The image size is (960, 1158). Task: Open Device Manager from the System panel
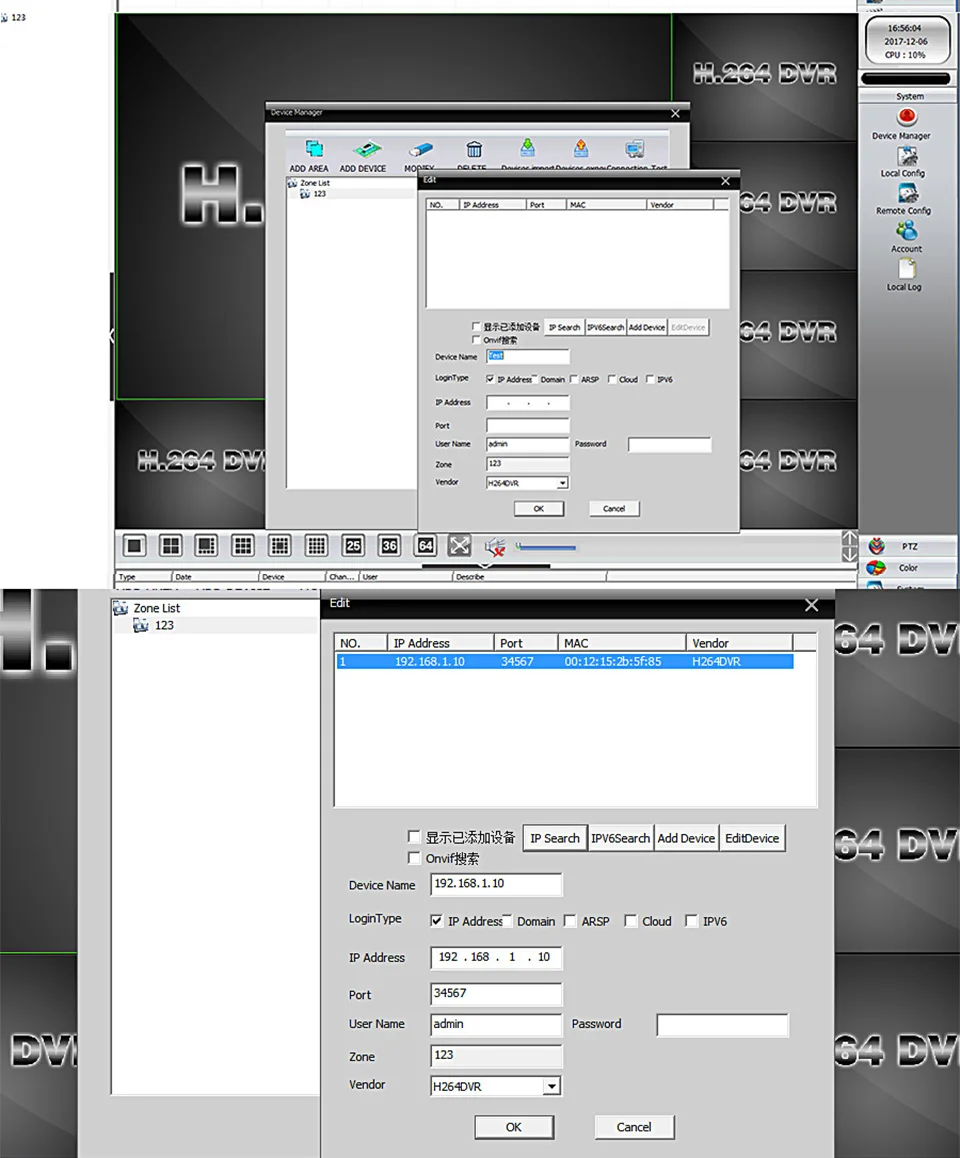[906, 117]
